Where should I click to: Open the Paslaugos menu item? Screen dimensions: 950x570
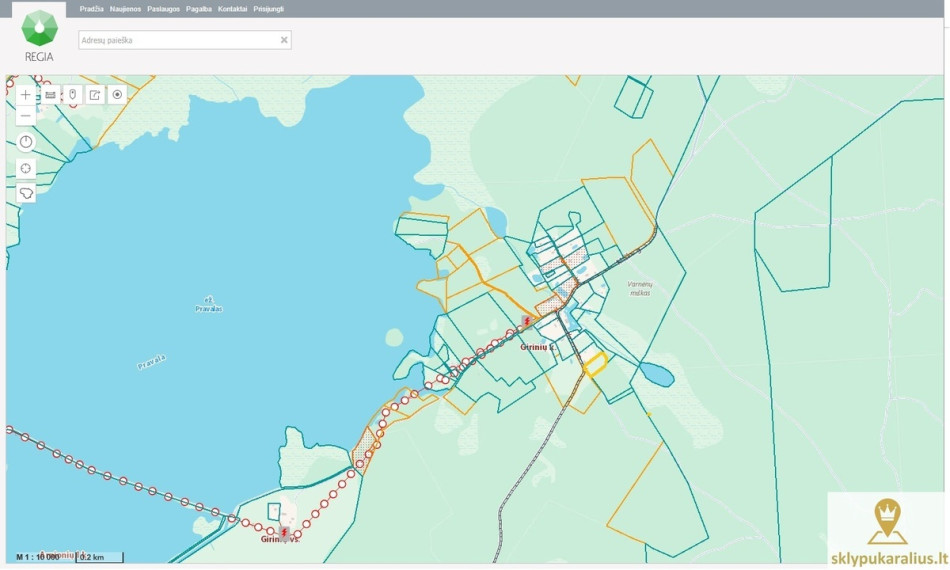point(164,9)
